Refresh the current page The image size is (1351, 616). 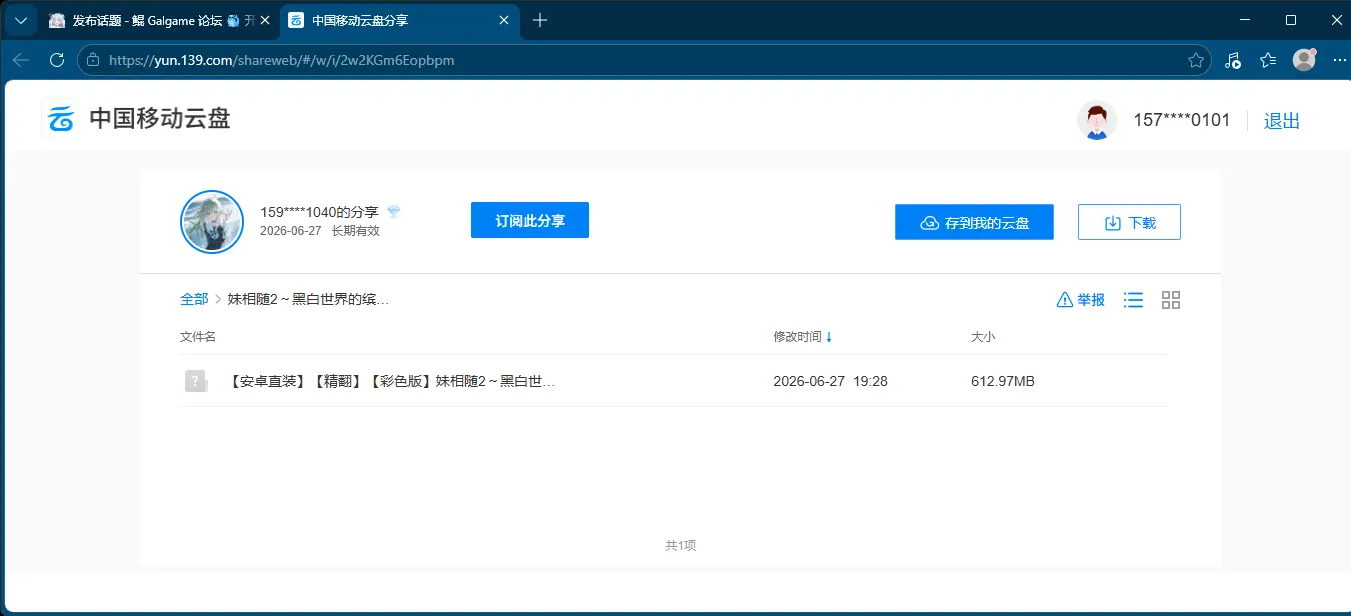coord(57,60)
